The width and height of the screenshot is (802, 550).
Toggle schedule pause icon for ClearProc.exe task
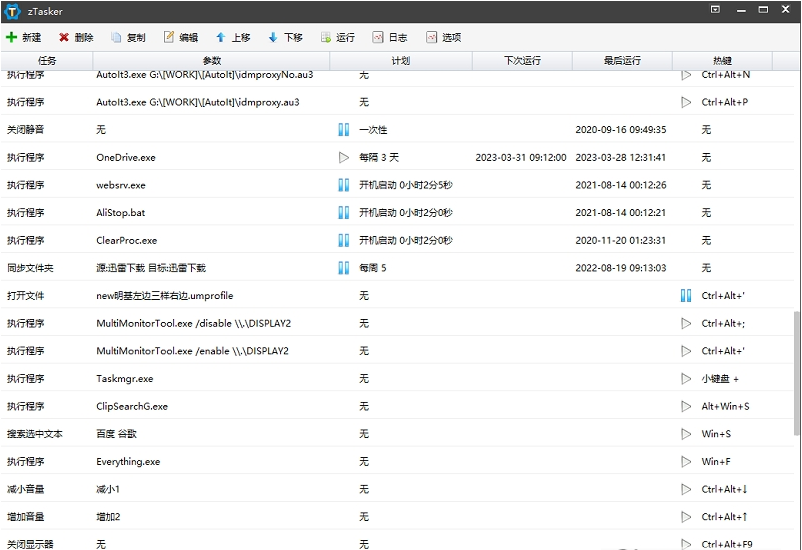344,240
